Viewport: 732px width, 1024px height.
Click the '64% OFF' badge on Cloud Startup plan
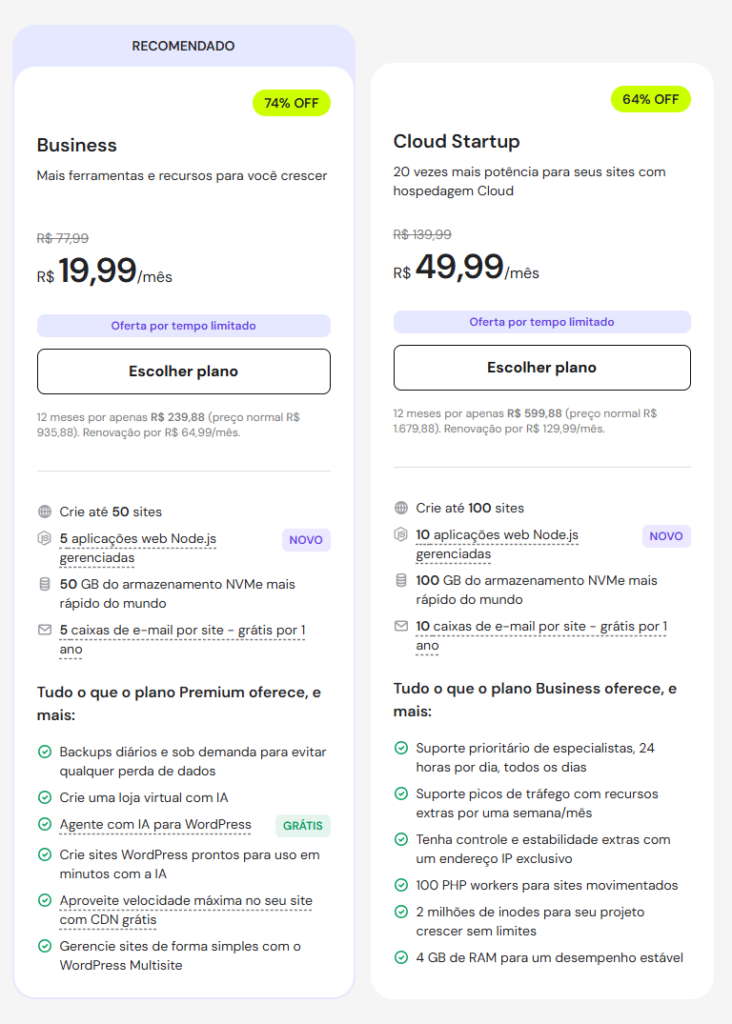click(x=650, y=99)
